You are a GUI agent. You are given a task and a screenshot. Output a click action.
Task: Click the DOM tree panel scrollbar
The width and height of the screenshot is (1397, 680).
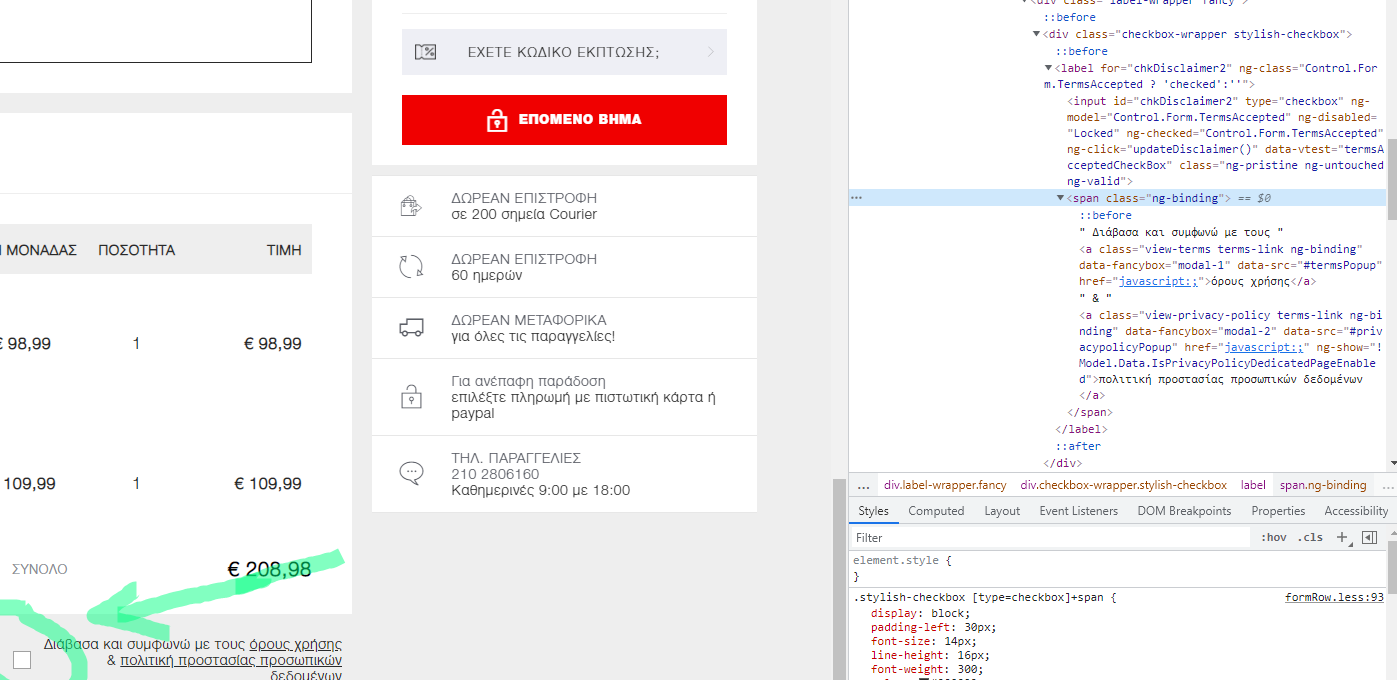pos(1390,180)
